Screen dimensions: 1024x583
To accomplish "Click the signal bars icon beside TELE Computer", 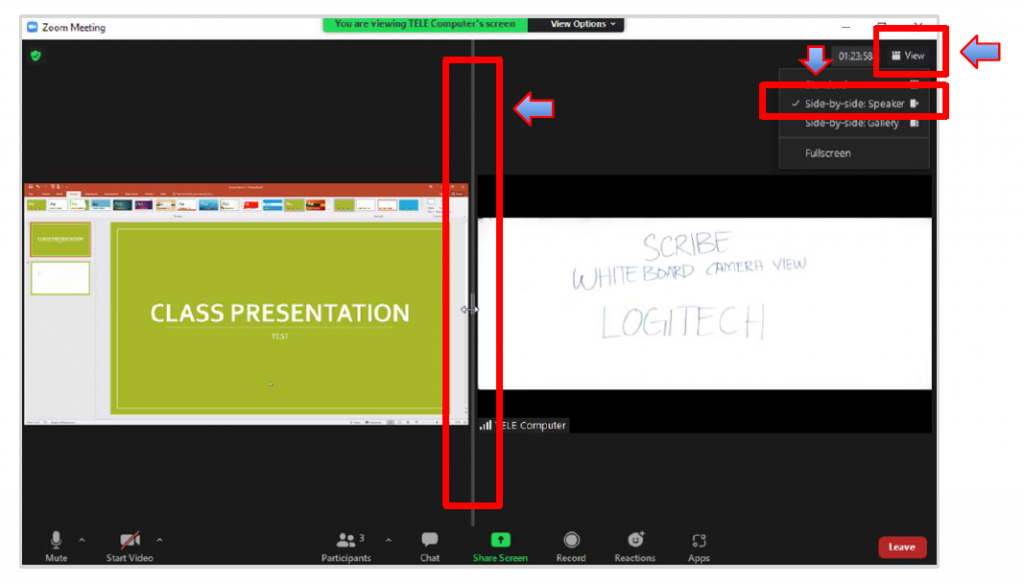I will (486, 426).
